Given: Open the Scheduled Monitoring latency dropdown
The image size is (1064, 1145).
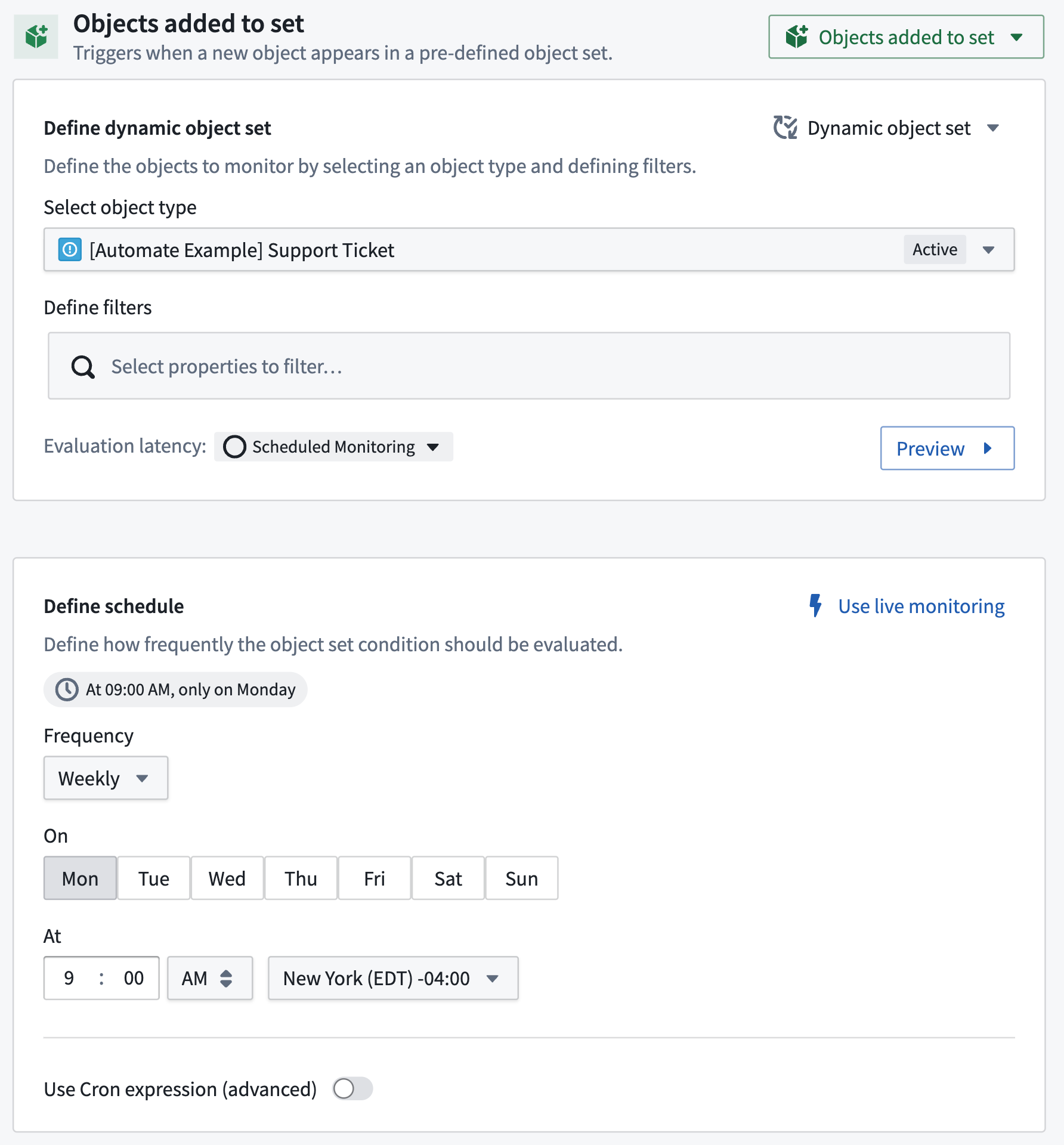Looking at the screenshot, I should point(333,447).
